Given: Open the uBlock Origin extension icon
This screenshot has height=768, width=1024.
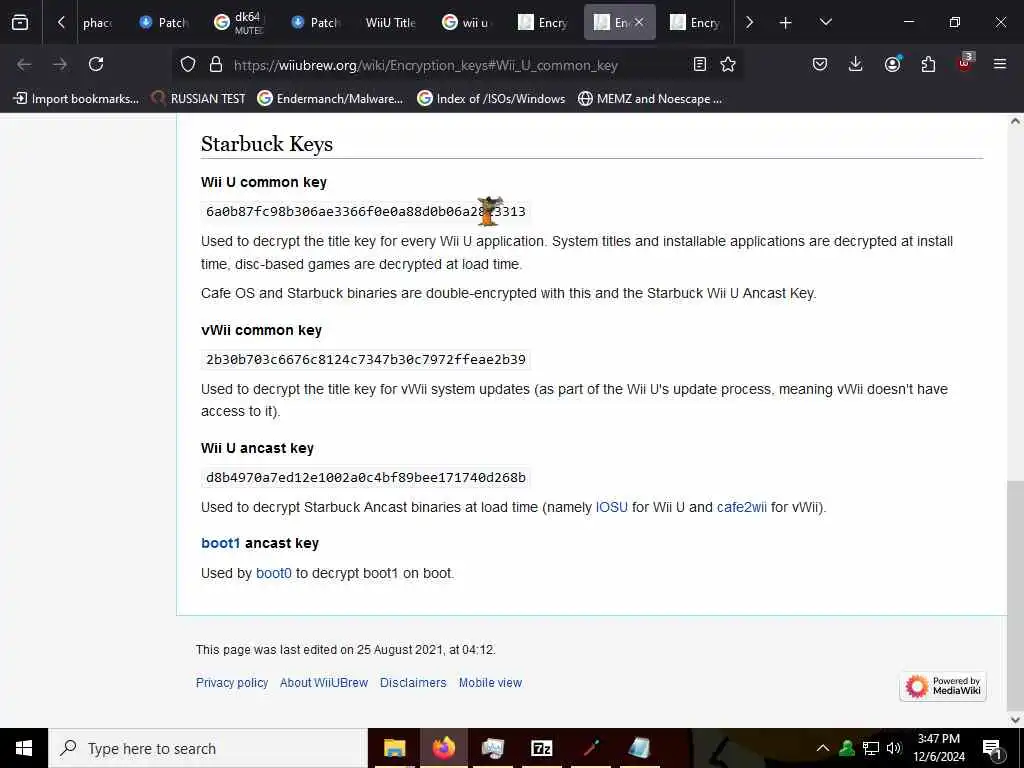Looking at the screenshot, I should point(965,63).
